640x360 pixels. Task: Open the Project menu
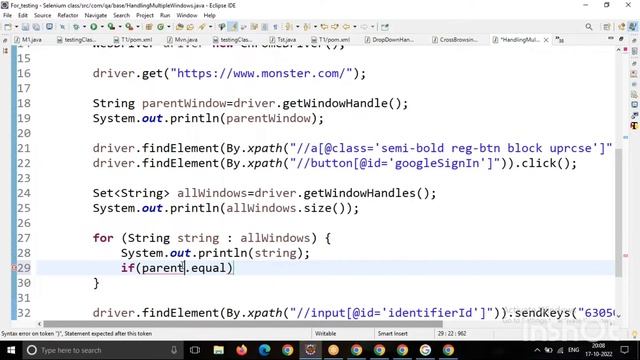pos(145,15)
